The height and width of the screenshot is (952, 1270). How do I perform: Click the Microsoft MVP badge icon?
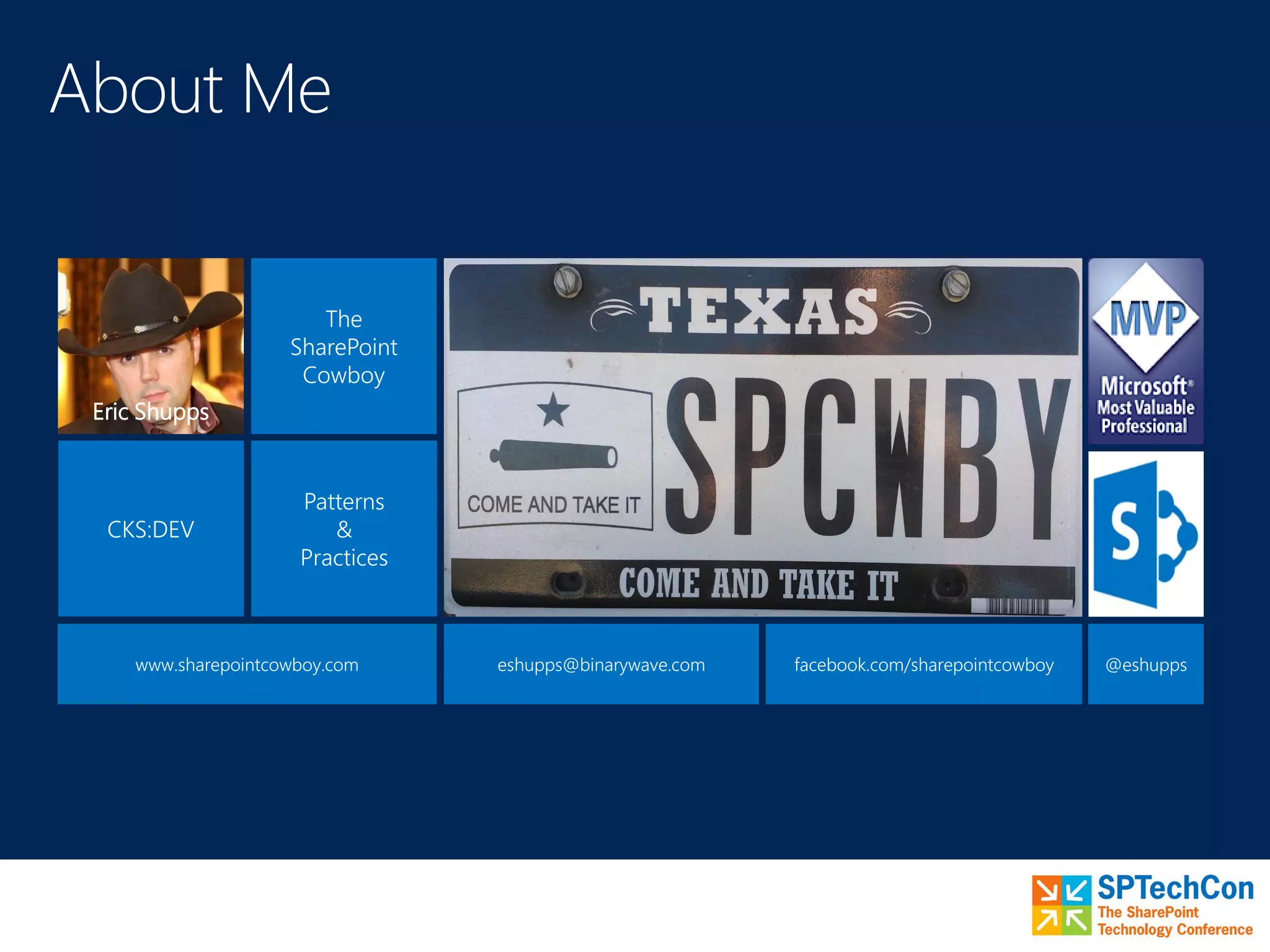[x=1146, y=351]
